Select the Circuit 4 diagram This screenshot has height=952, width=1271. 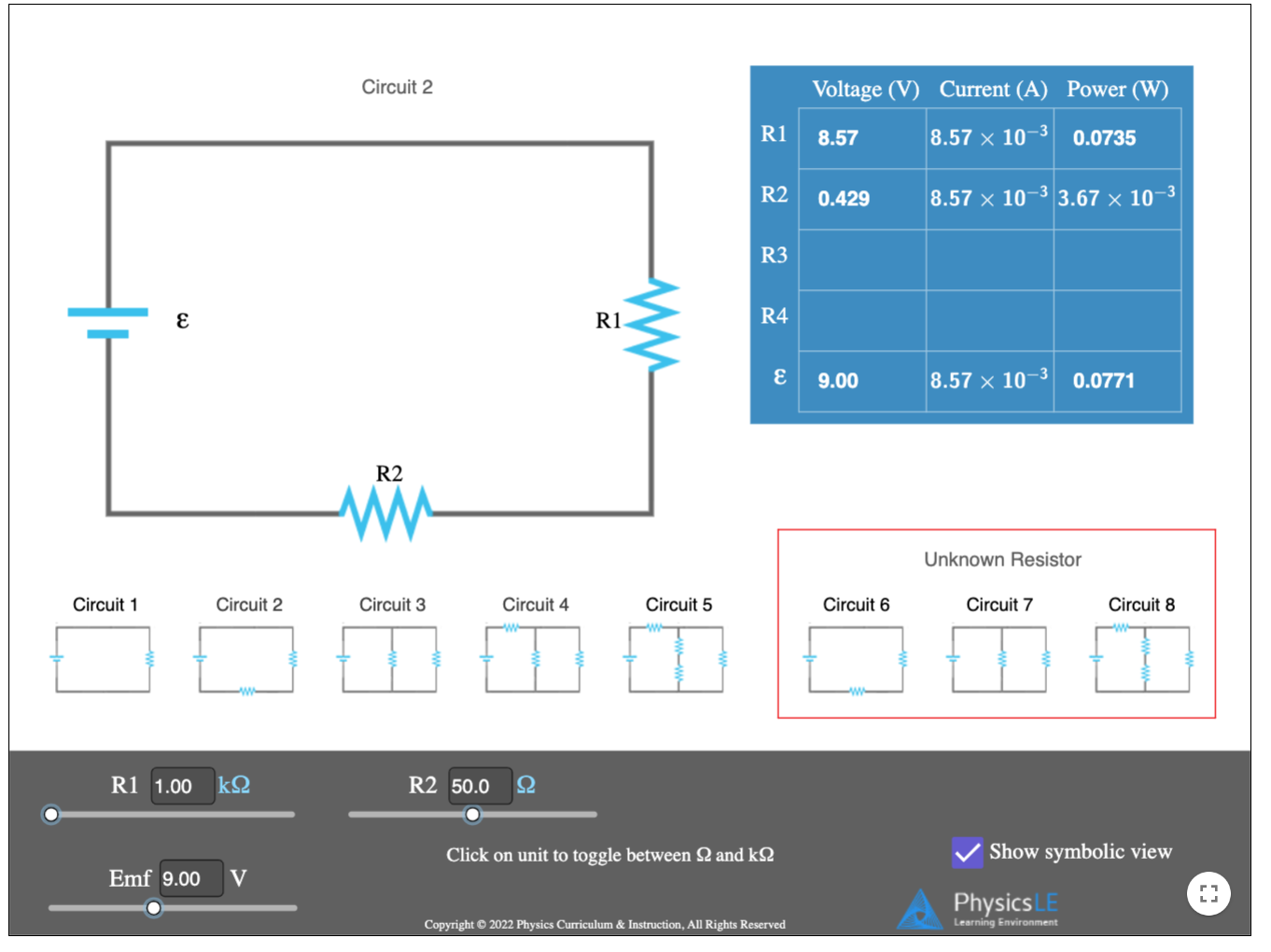533,658
